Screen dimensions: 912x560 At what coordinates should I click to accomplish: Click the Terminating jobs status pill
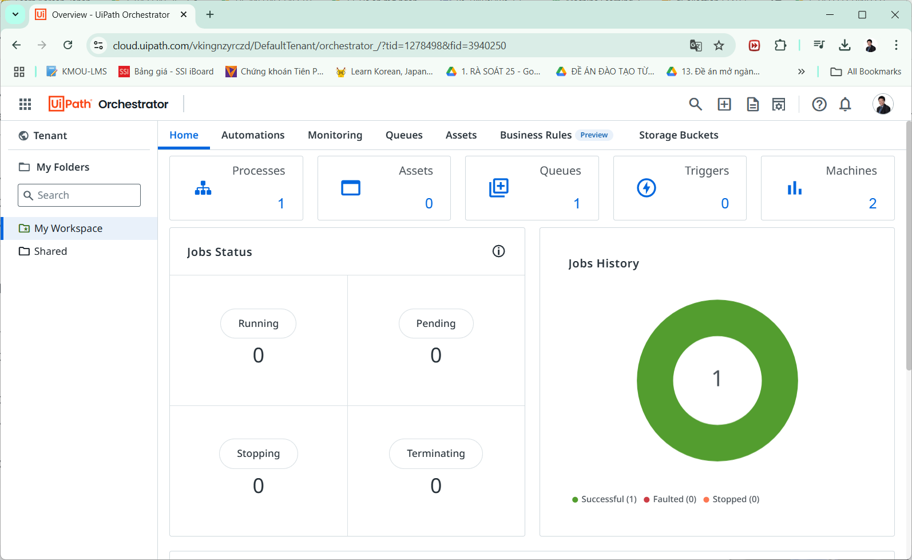tap(436, 454)
